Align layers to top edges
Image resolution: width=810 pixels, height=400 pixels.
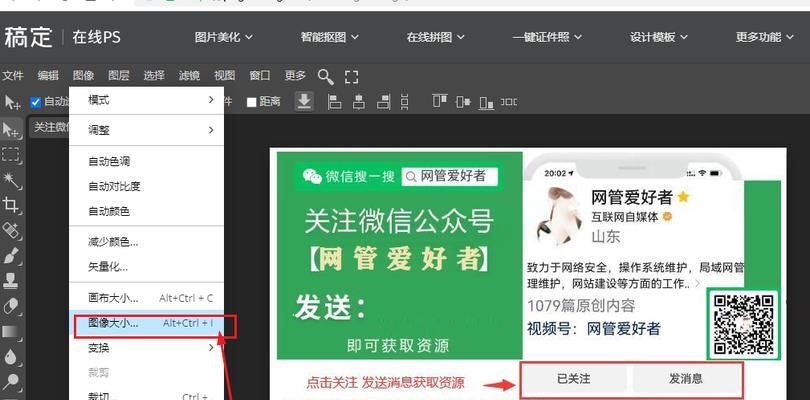440,101
